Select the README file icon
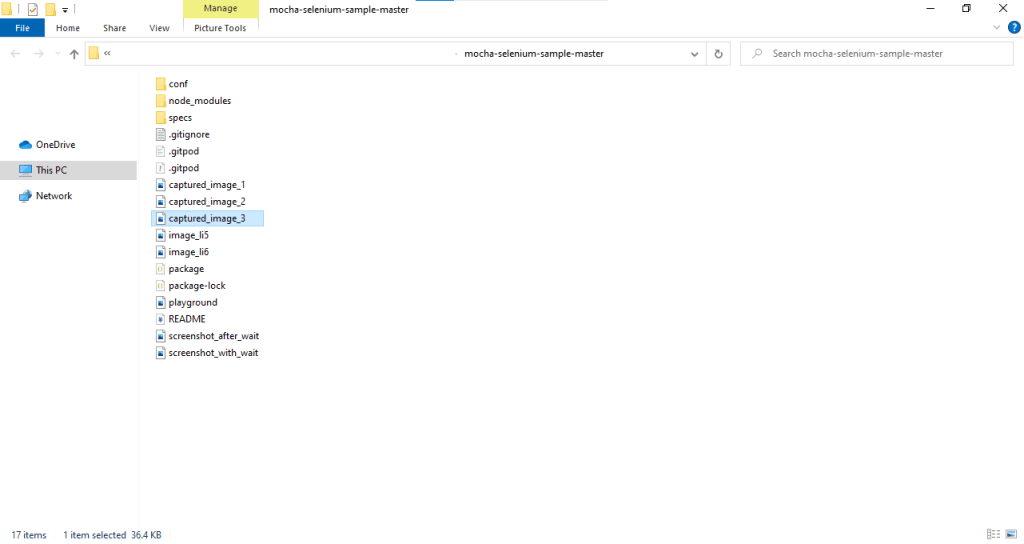1024x544 pixels. click(x=161, y=319)
